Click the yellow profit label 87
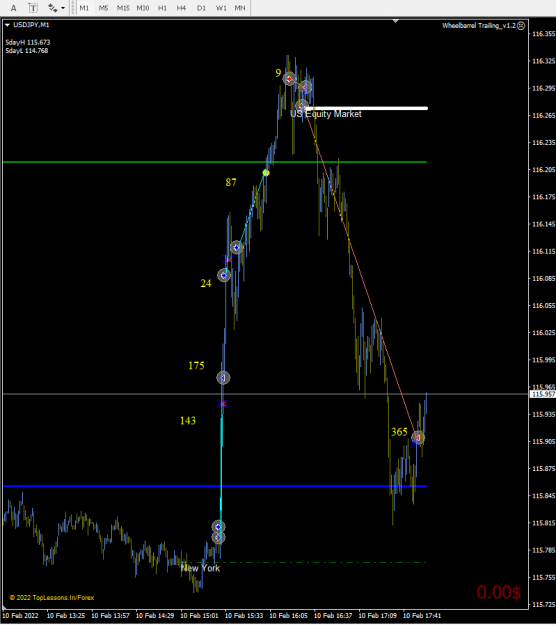 click(231, 182)
